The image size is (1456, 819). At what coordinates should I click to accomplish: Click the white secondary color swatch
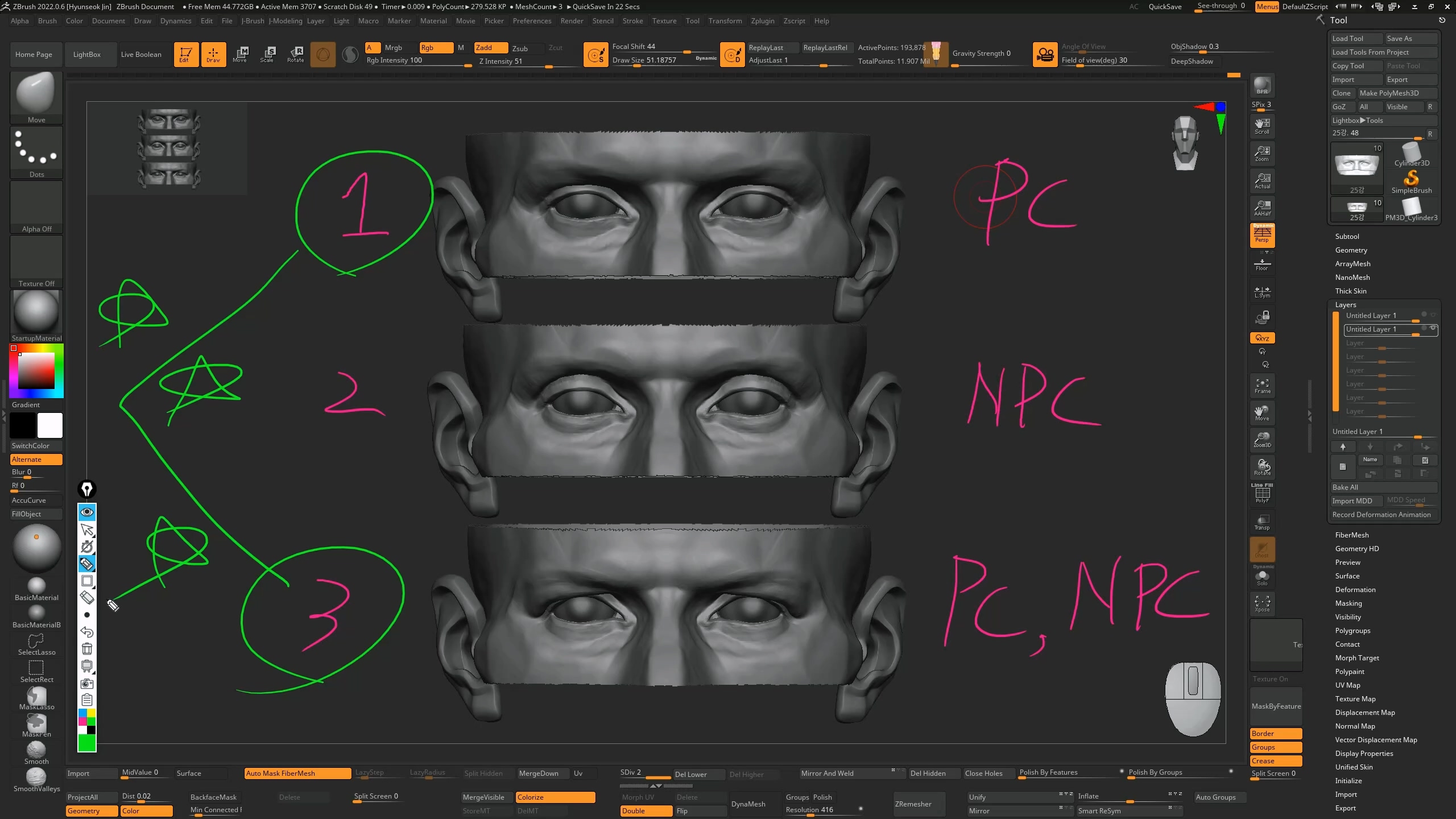pos(50,425)
